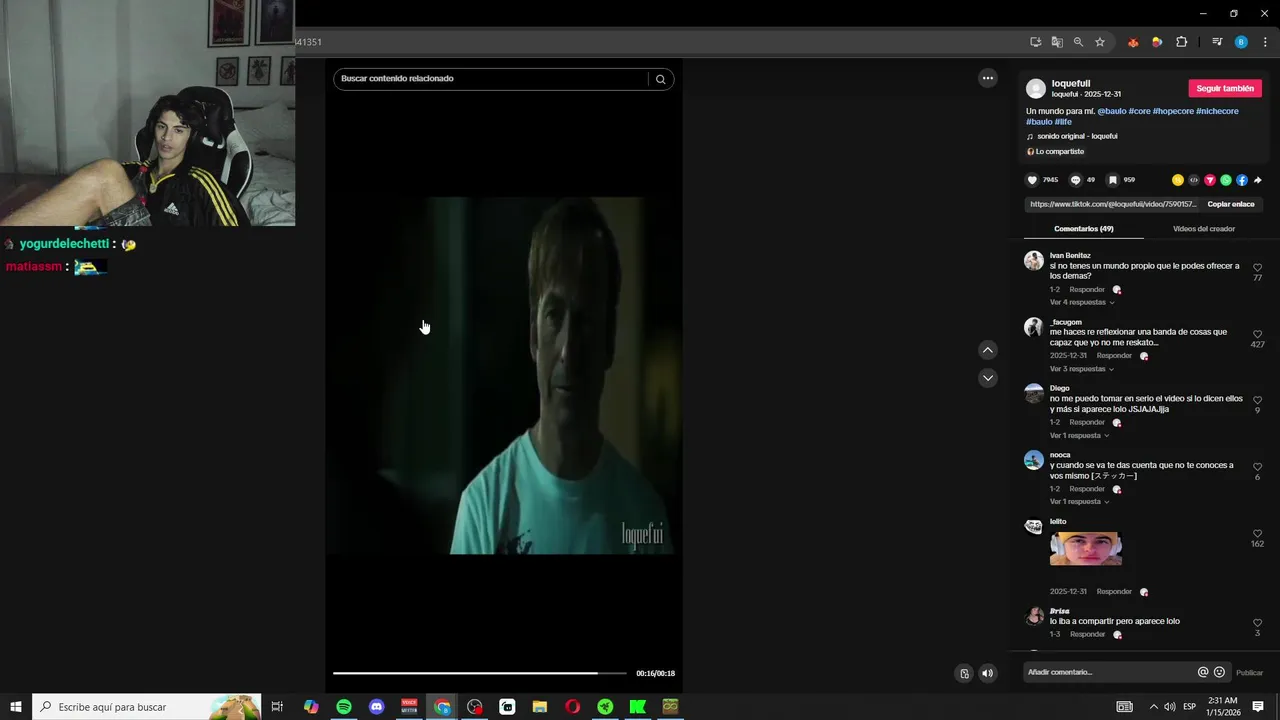Expand Ver 1 respuesta under Diego's comment
1280x720 pixels.
coord(1079,435)
